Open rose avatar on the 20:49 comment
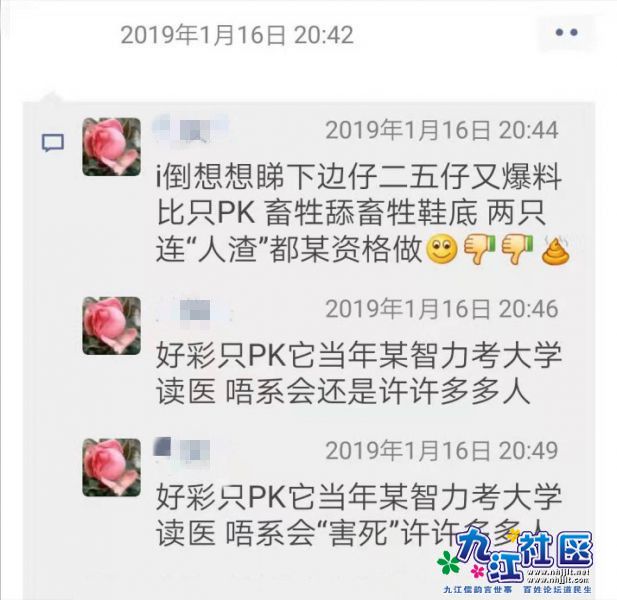The image size is (617, 600). click(111, 467)
